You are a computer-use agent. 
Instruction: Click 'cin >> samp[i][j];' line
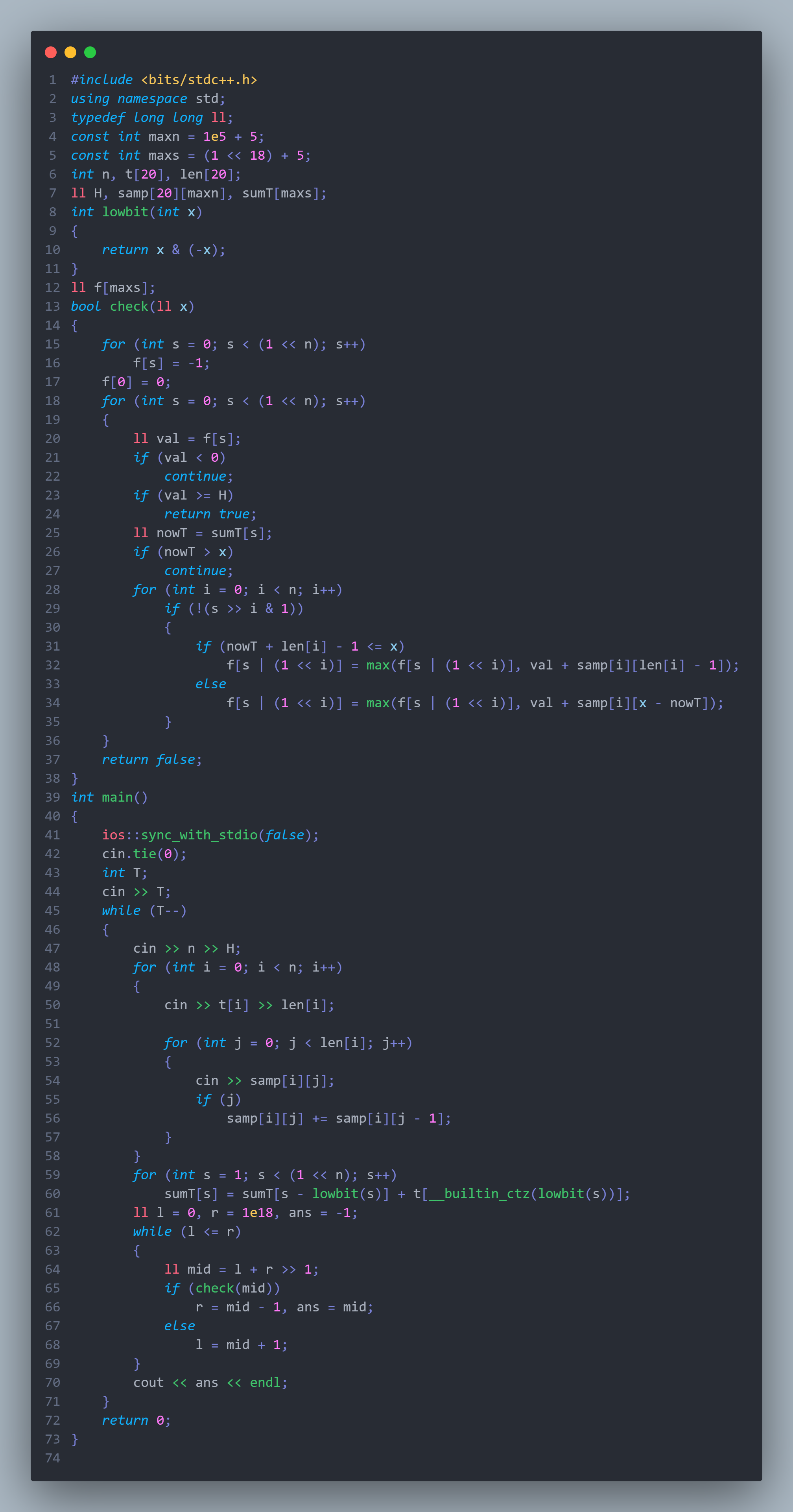265,1081
